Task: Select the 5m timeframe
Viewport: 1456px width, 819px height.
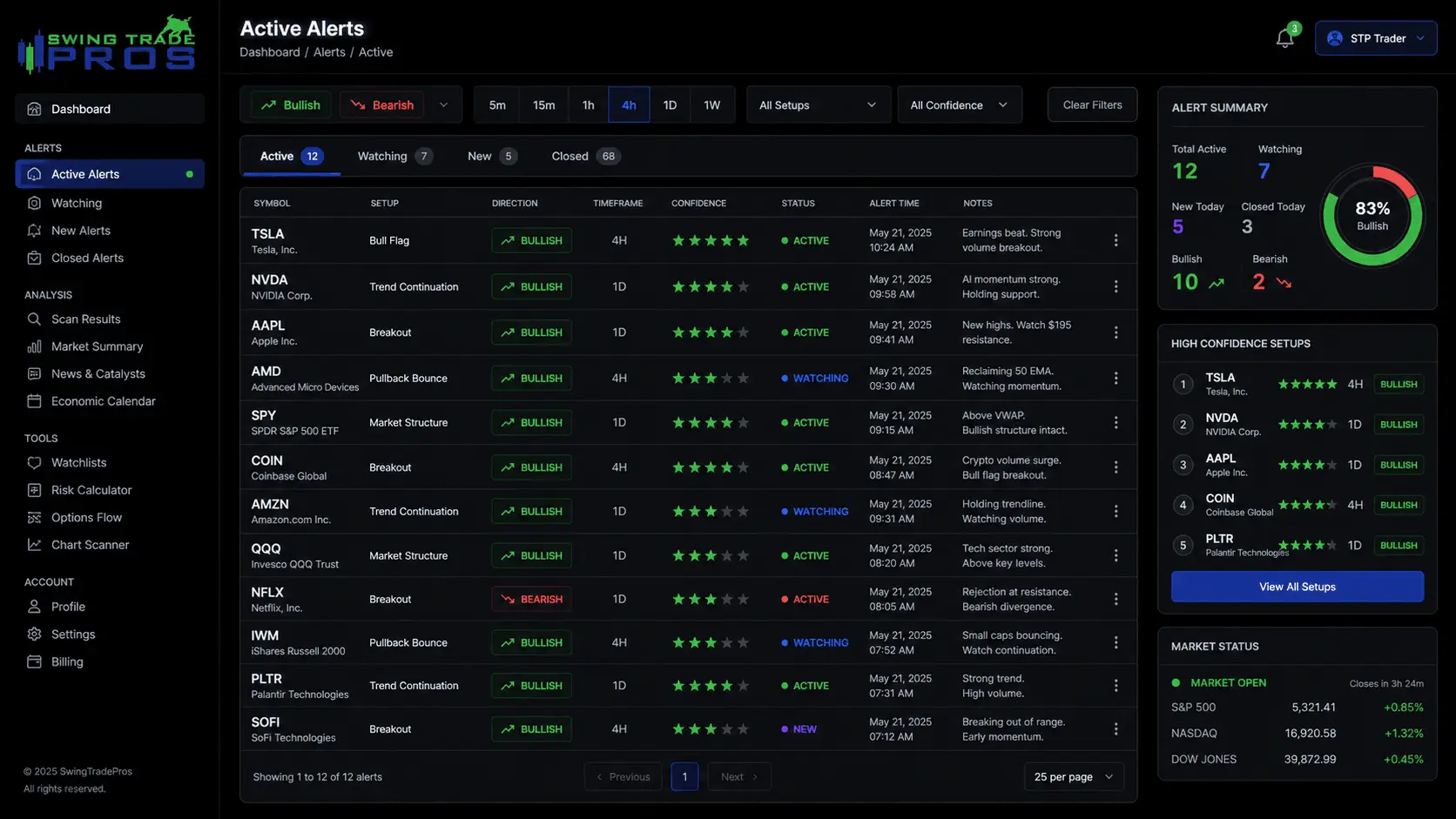Action: (x=497, y=105)
